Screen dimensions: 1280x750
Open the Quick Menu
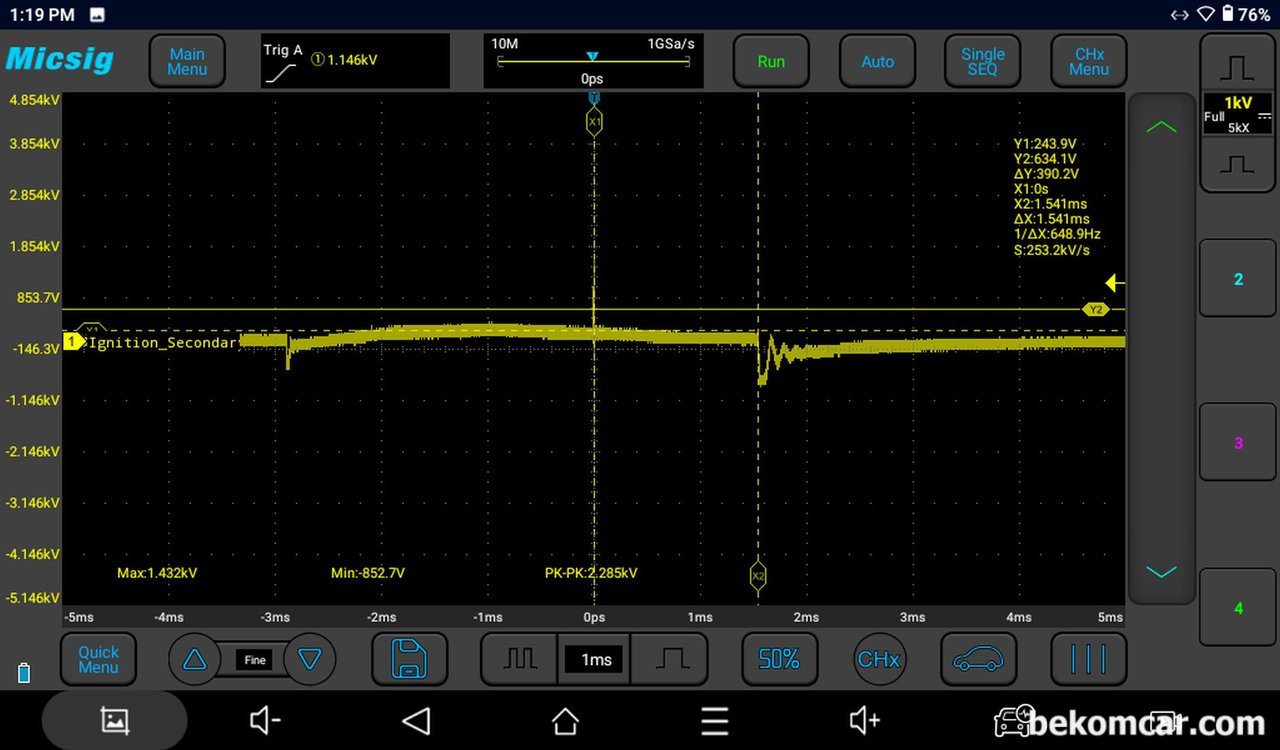click(98, 660)
